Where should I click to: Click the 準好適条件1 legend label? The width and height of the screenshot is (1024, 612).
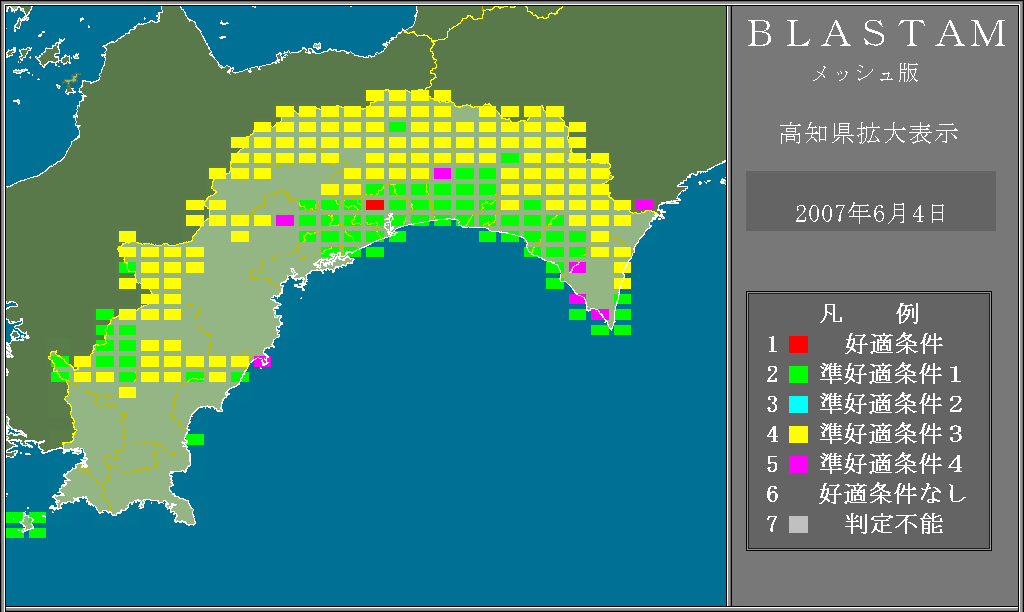click(x=891, y=374)
